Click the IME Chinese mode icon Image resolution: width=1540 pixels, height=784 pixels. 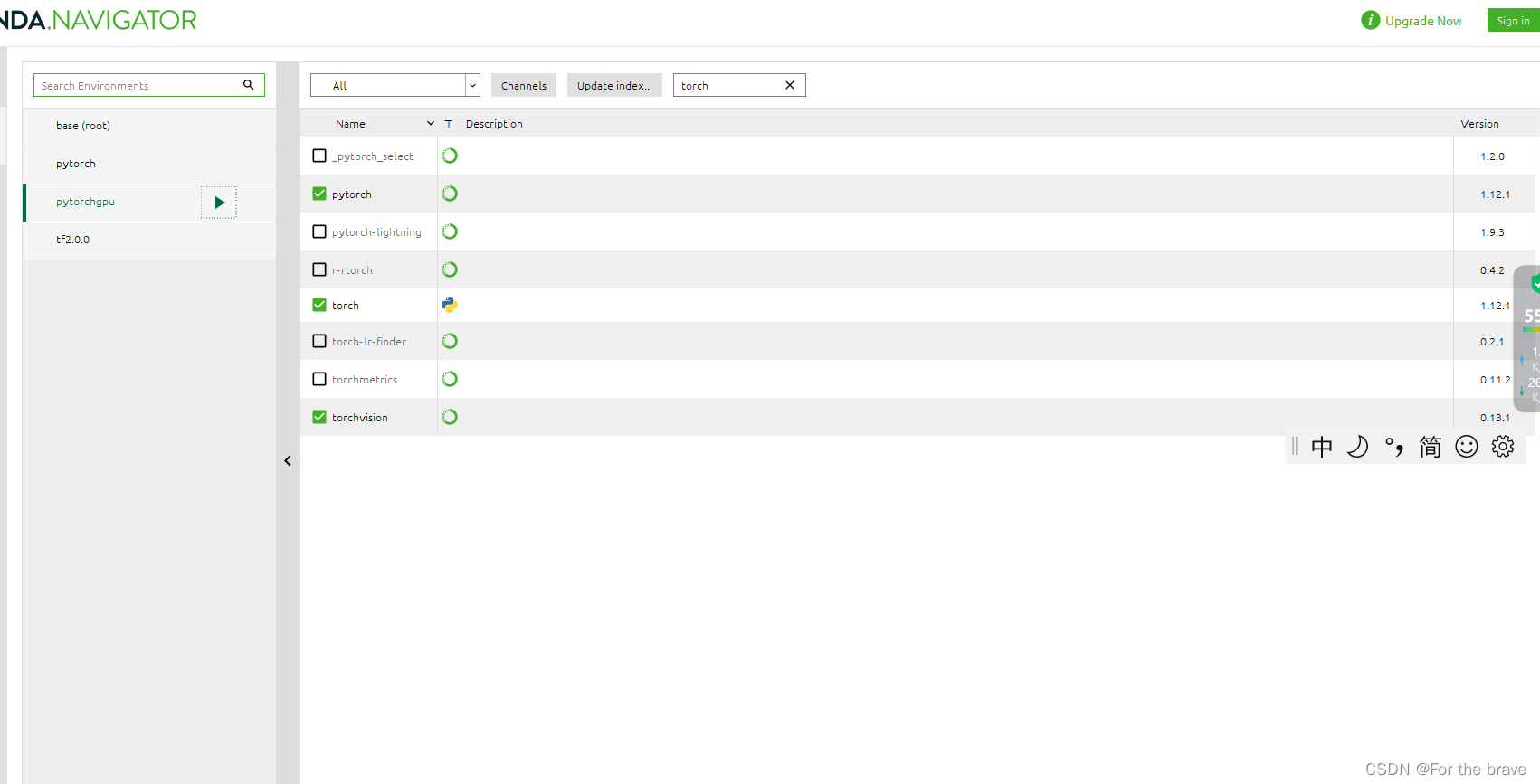(x=1322, y=447)
